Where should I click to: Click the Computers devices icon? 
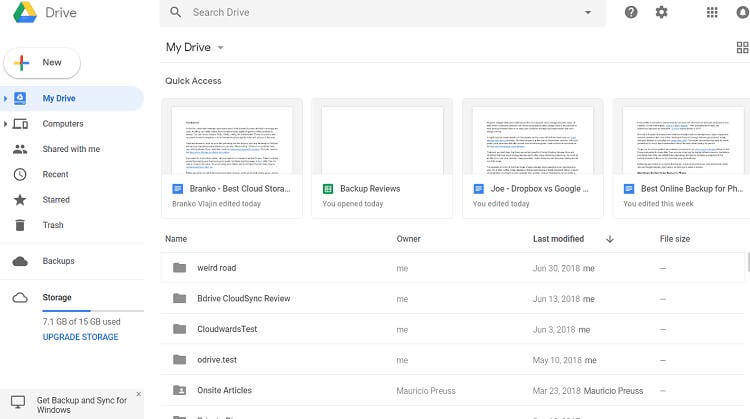point(20,124)
